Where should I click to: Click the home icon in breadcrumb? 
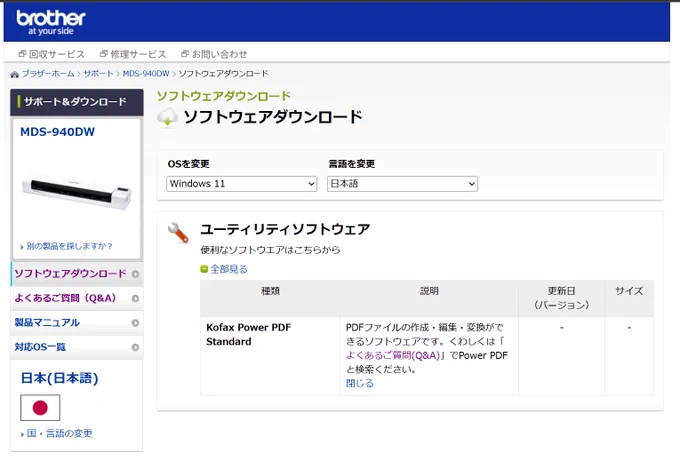(15, 74)
